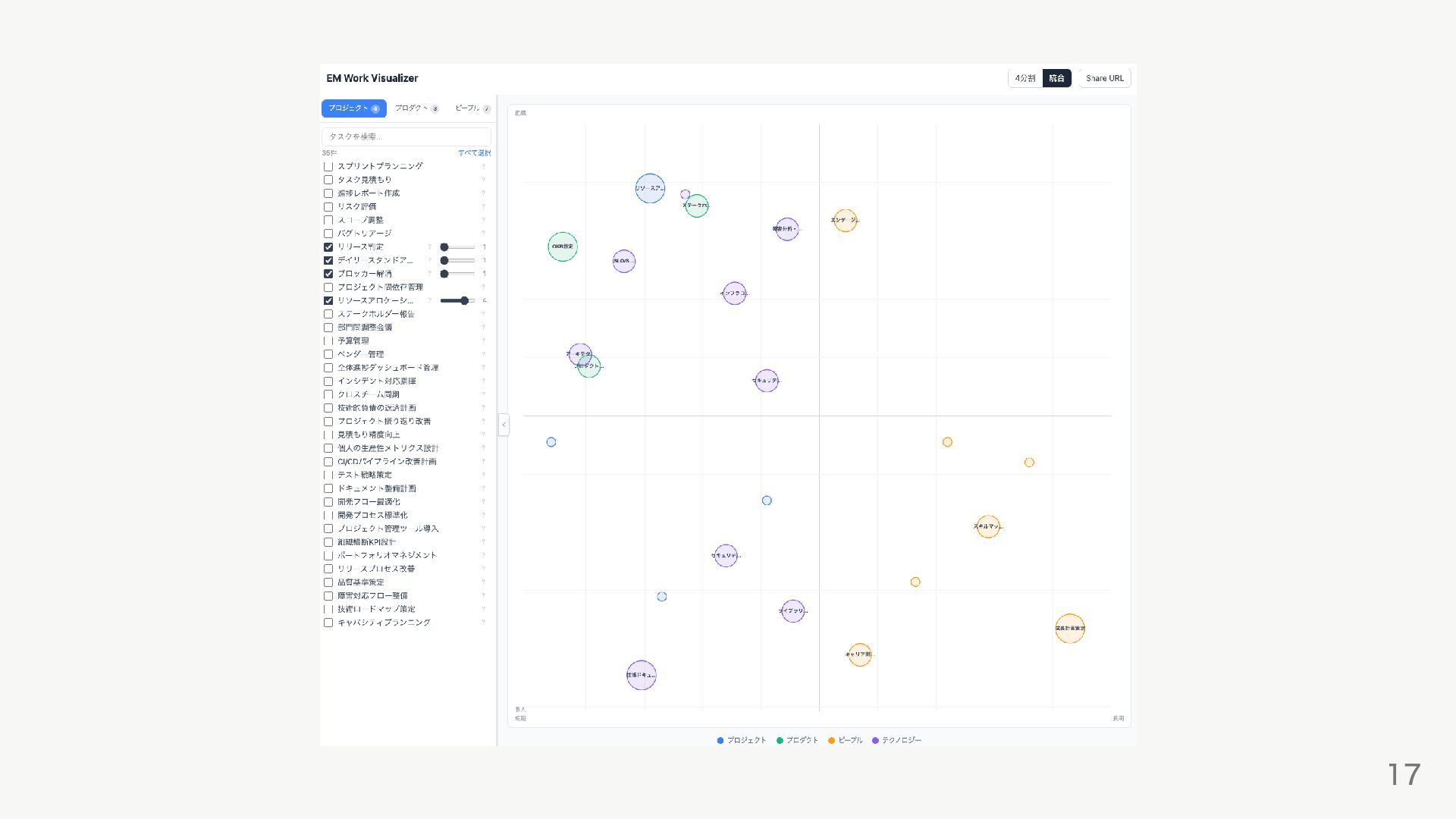Click the purple インフラコ... bubble
The height and width of the screenshot is (819, 1456).
coord(734,293)
